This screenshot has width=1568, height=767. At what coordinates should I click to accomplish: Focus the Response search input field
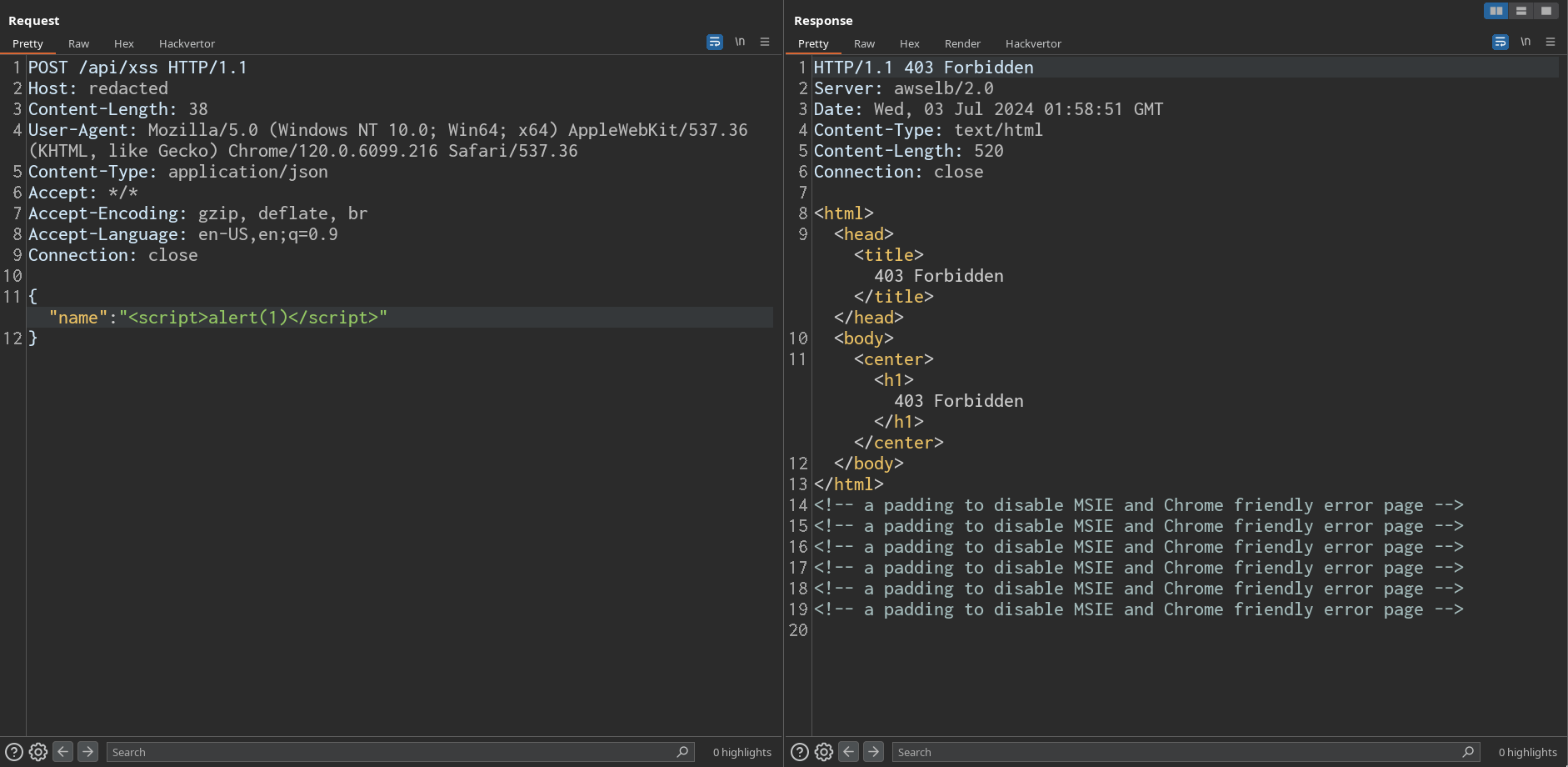point(1175,752)
